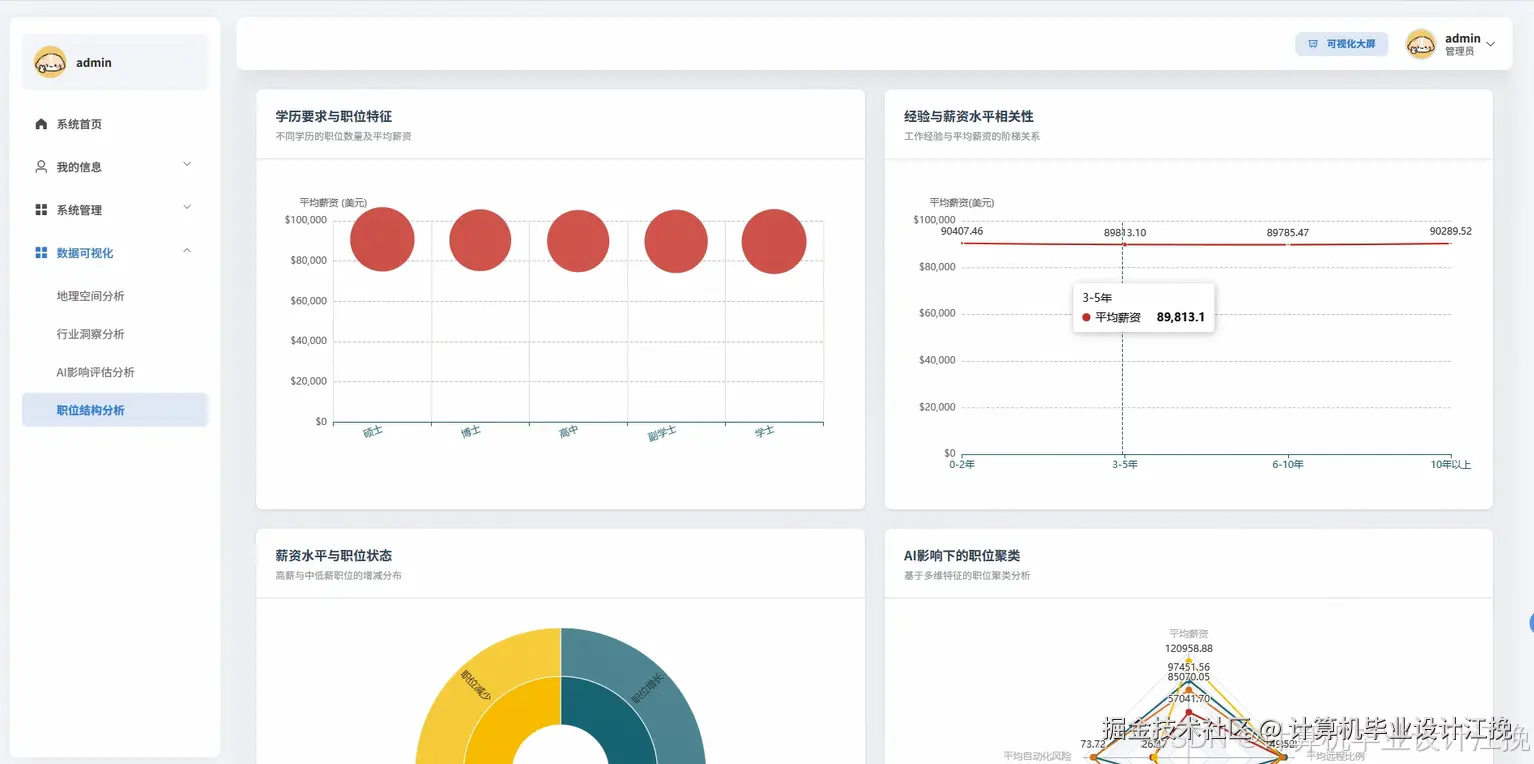Screen dimensions: 1534x764
Task: Click the grid icon beside 系统管理
Action: [41, 210]
